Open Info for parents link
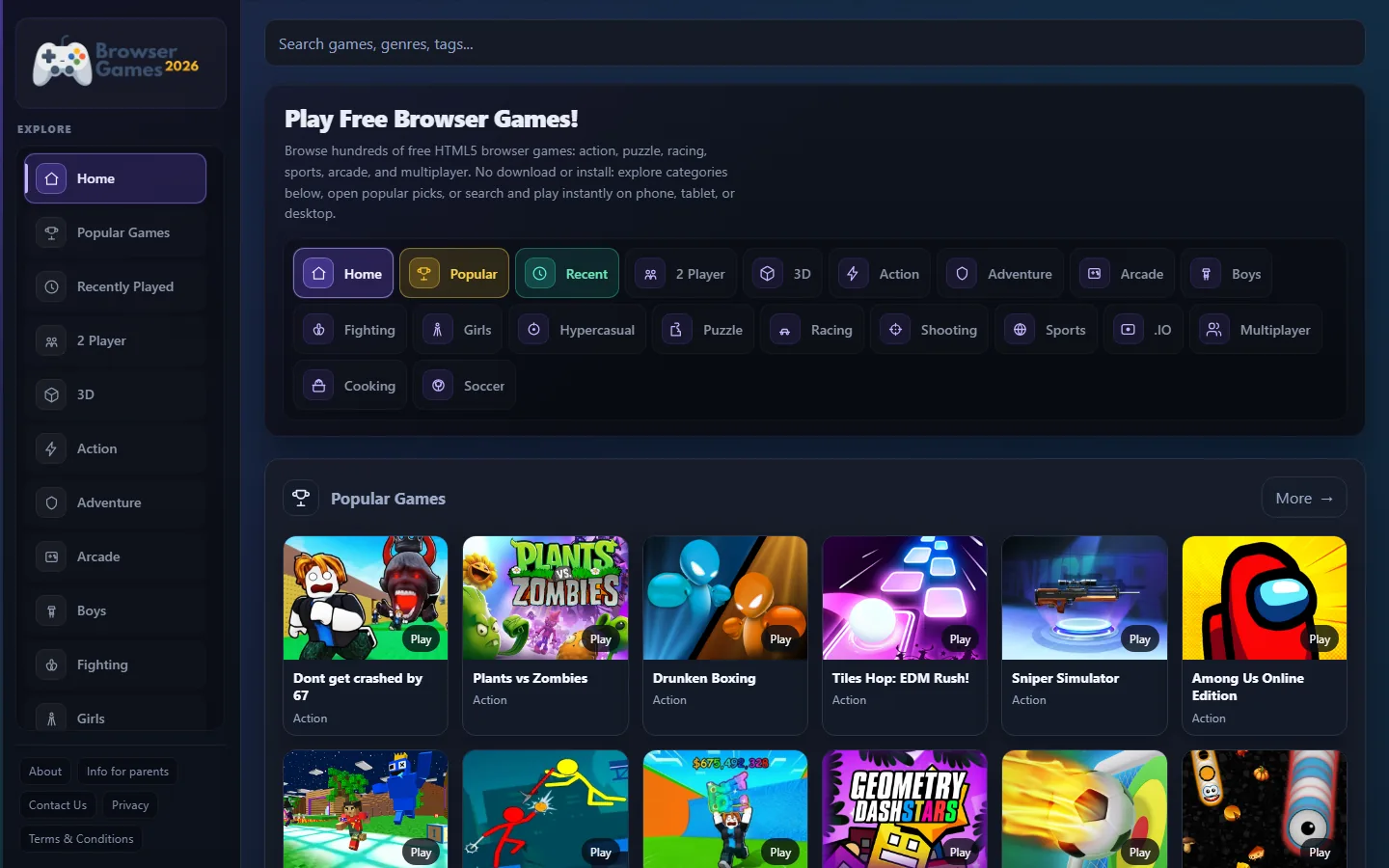Viewport: 1389px width, 868px height. coord(127,772)
